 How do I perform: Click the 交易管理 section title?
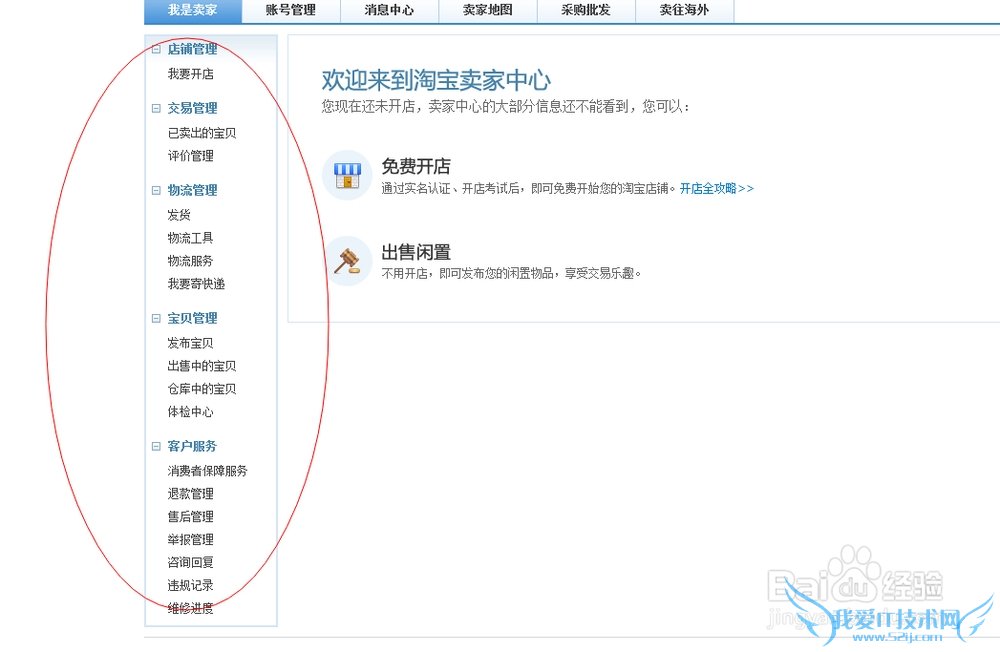[x=193, y=108]
